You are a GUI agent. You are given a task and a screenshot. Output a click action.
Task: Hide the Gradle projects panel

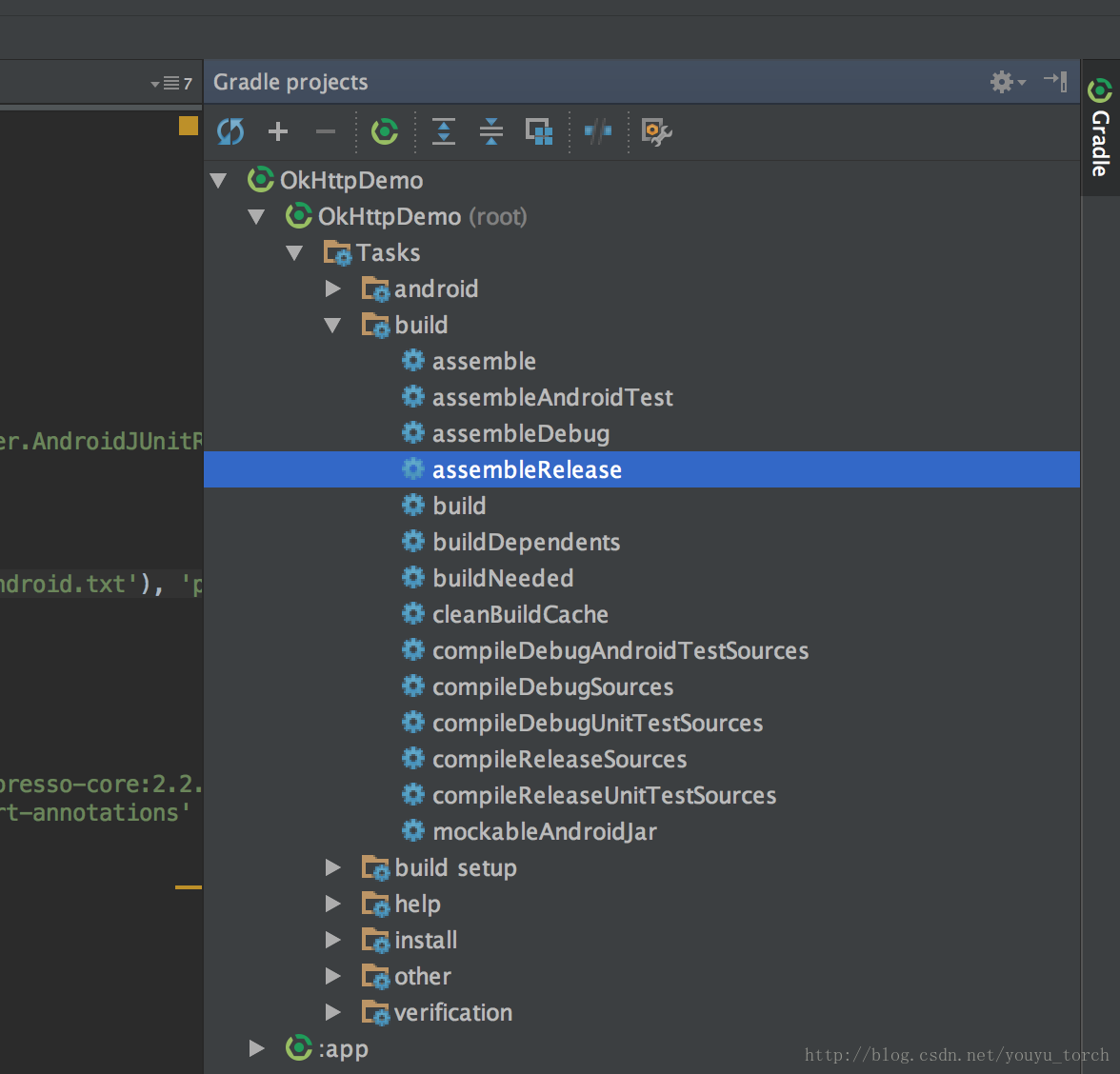pos(1055,81)
